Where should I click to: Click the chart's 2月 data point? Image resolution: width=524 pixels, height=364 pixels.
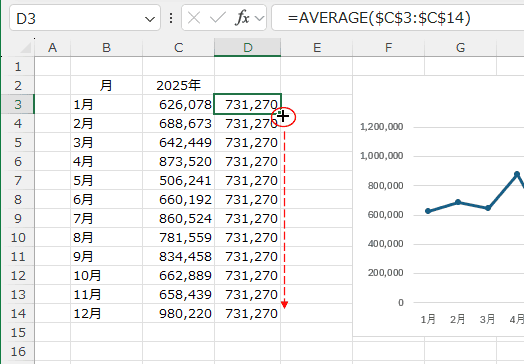coord(458,202)
